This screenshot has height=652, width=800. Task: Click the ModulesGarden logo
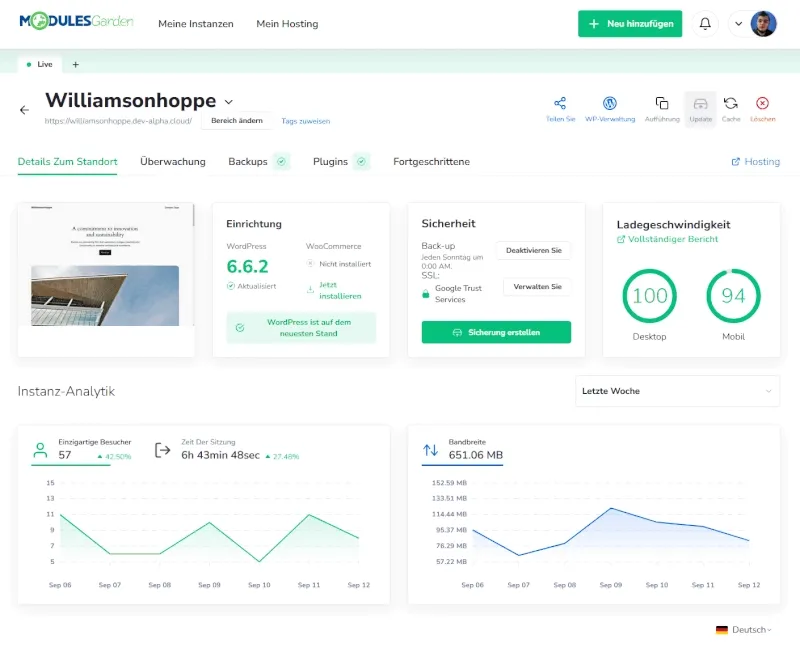pos(77,21)
